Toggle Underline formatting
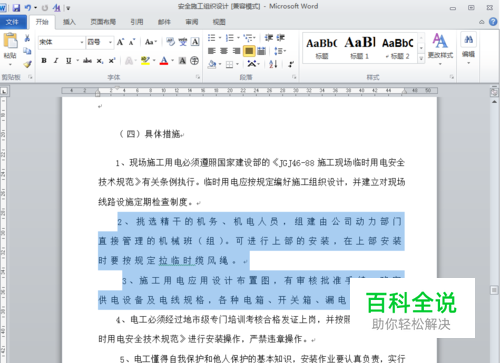500x363 pixels. [x=68, y=61]
